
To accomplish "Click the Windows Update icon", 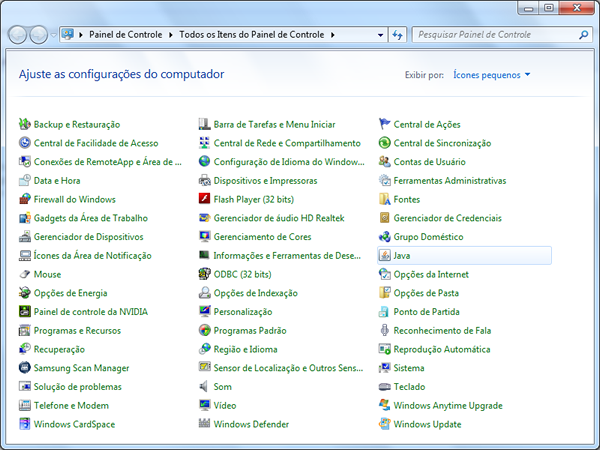I will [385, 424].
